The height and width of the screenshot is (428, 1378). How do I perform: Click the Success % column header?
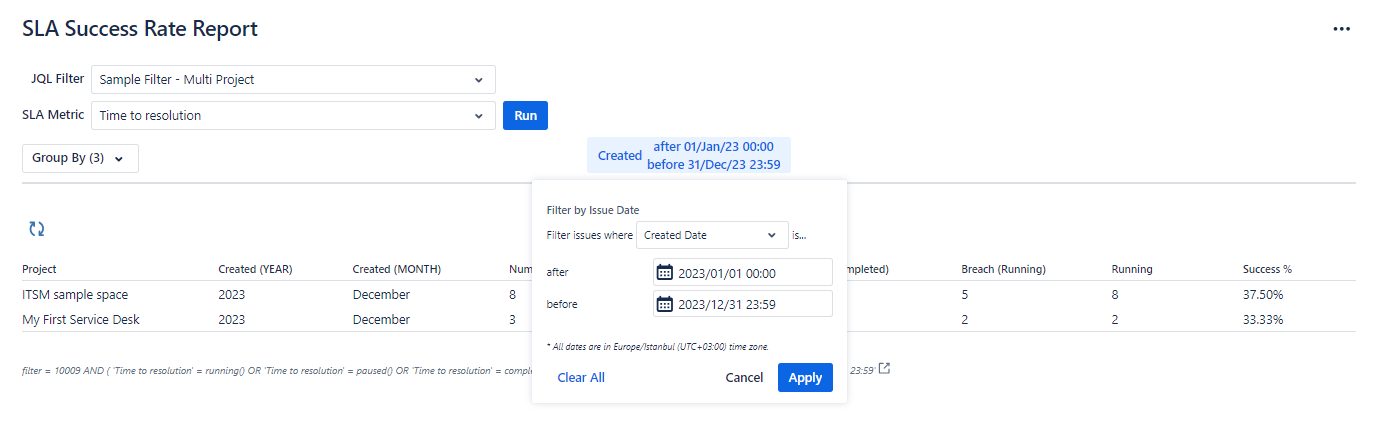coord(1267,269)
